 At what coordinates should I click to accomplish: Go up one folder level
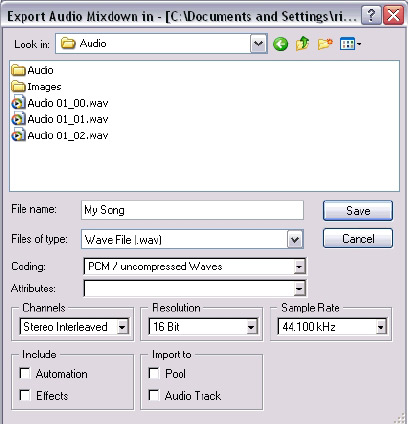(302, 44)
